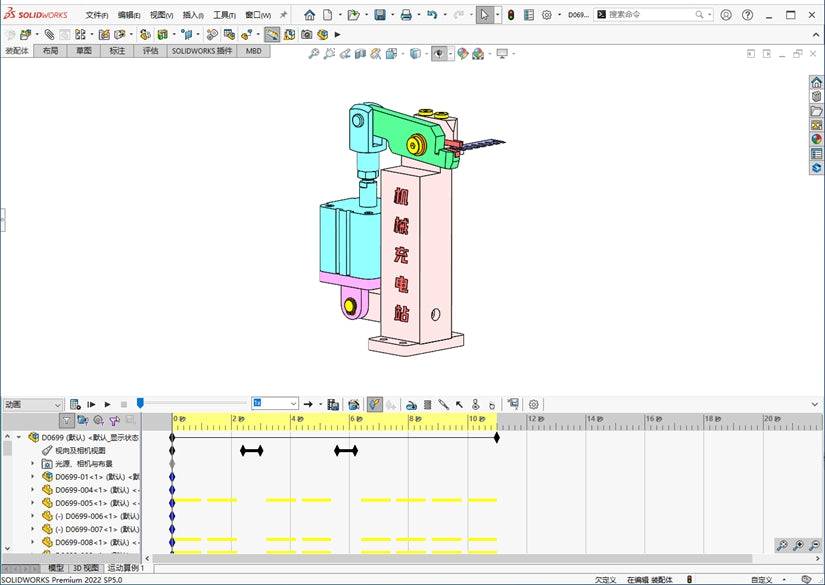Click the Save Animation icon
Screen dimensions: 825x585
tap(333, 405)
